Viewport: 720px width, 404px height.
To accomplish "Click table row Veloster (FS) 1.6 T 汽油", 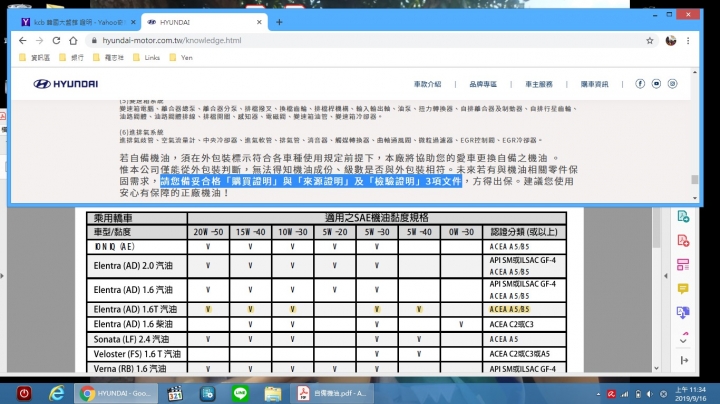I will tap(326, 354).
